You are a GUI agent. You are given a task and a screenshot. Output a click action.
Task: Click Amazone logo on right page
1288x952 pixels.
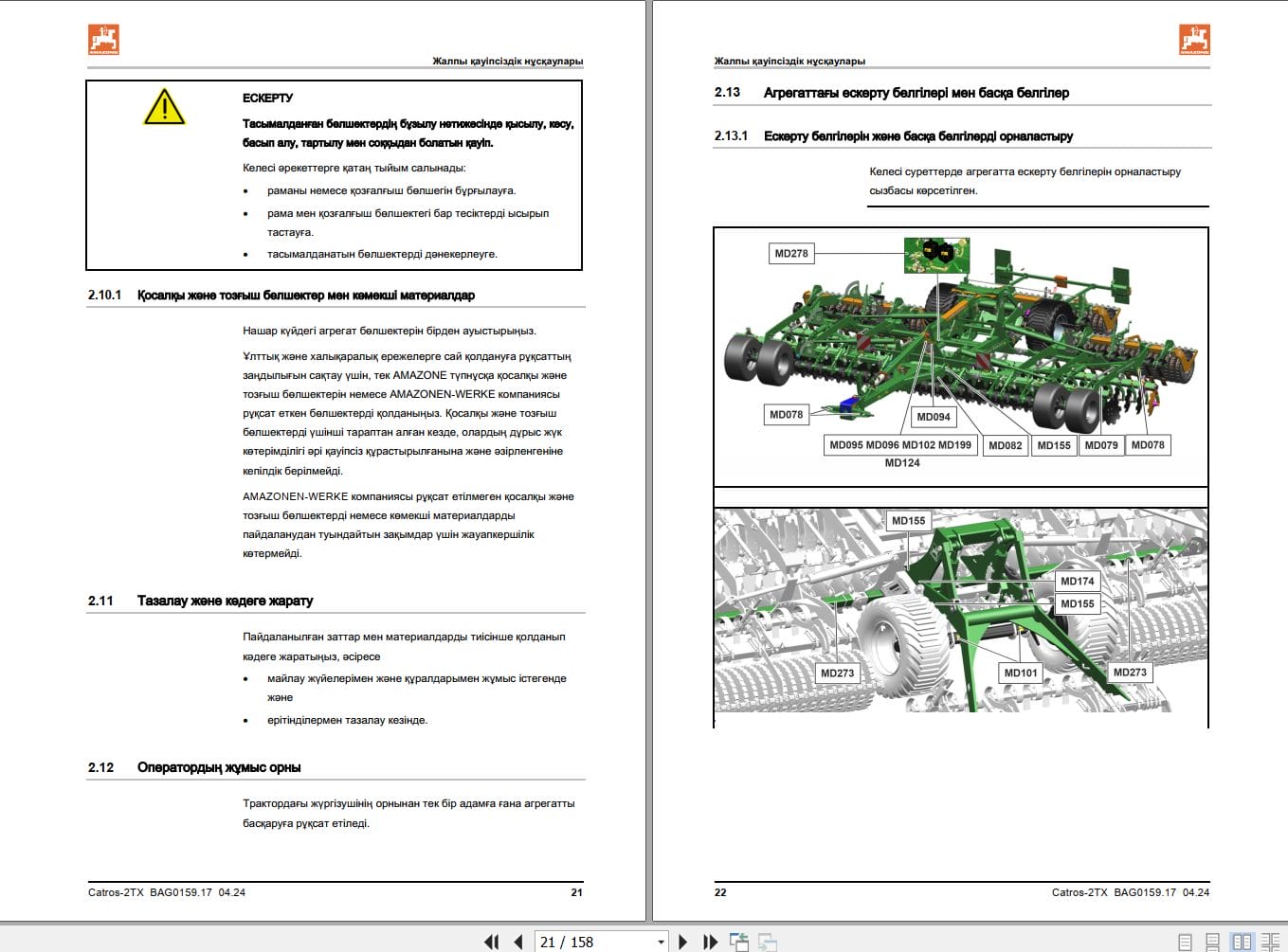[x=1194, y=40]
